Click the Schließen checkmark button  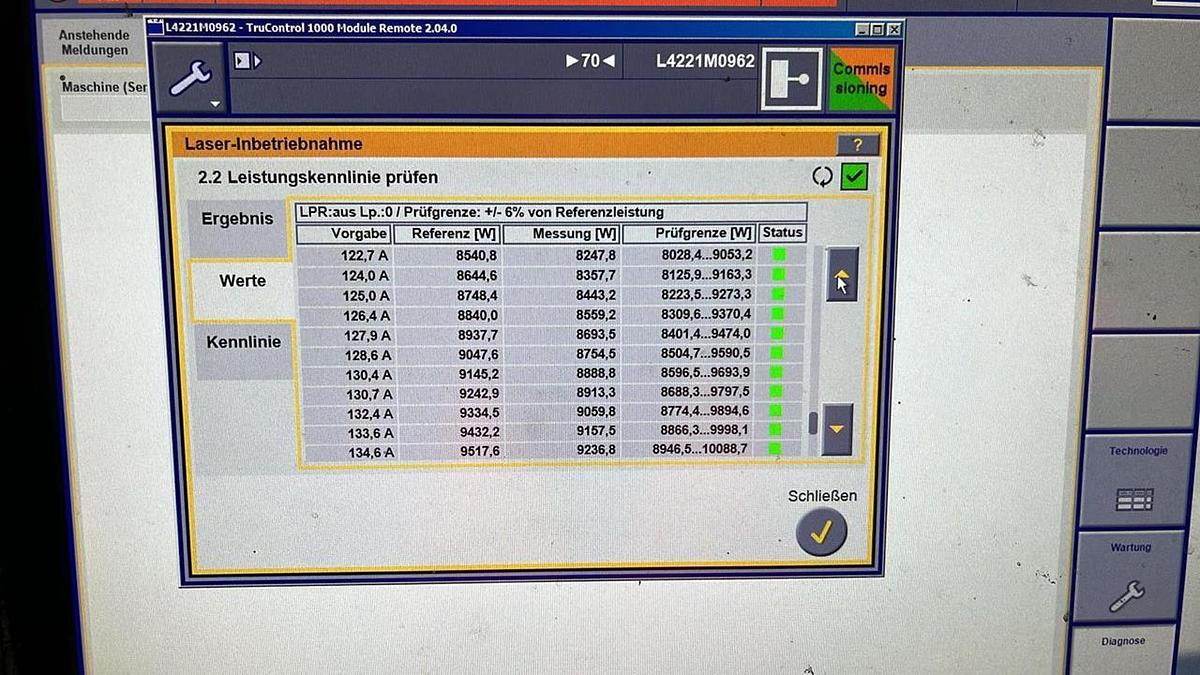pos(821,532)
